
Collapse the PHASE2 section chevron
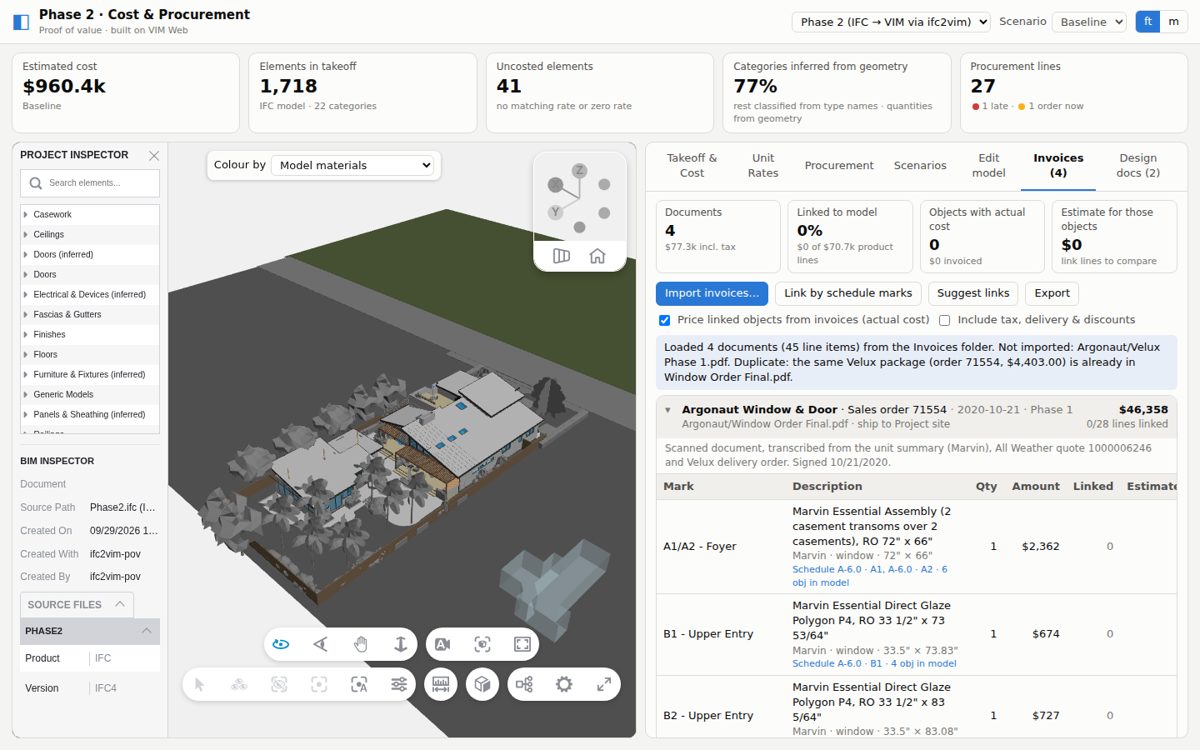[x=146, y=631]
